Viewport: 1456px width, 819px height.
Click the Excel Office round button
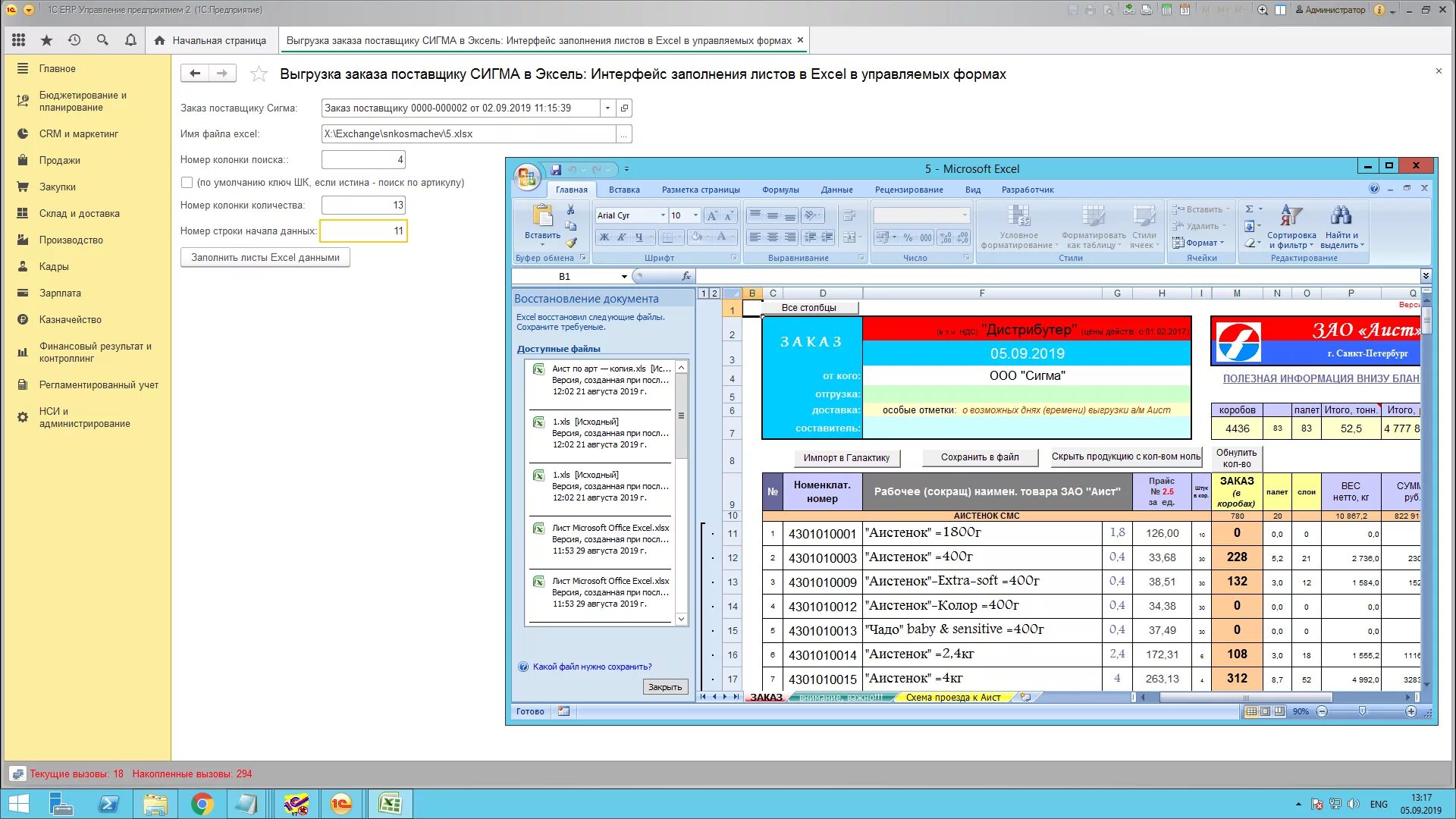pyautogui.click(x=526, y=177)
